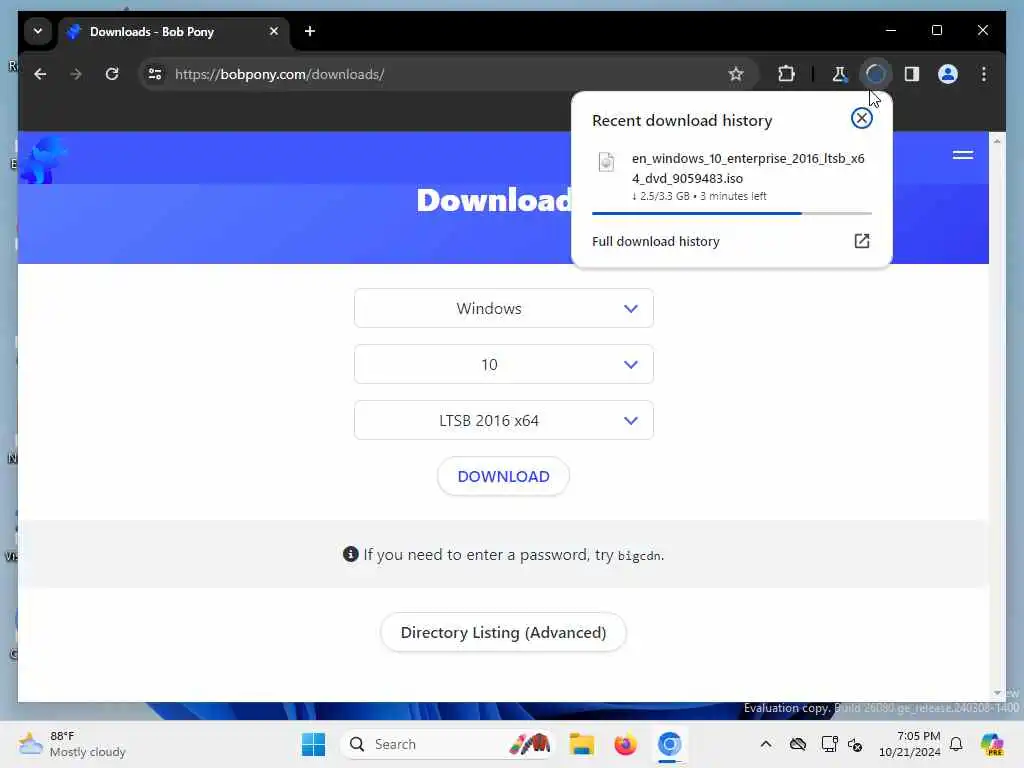Click the page vertical scrollbar
This screenshot has width=1024, height=768.
pos(997,418)
